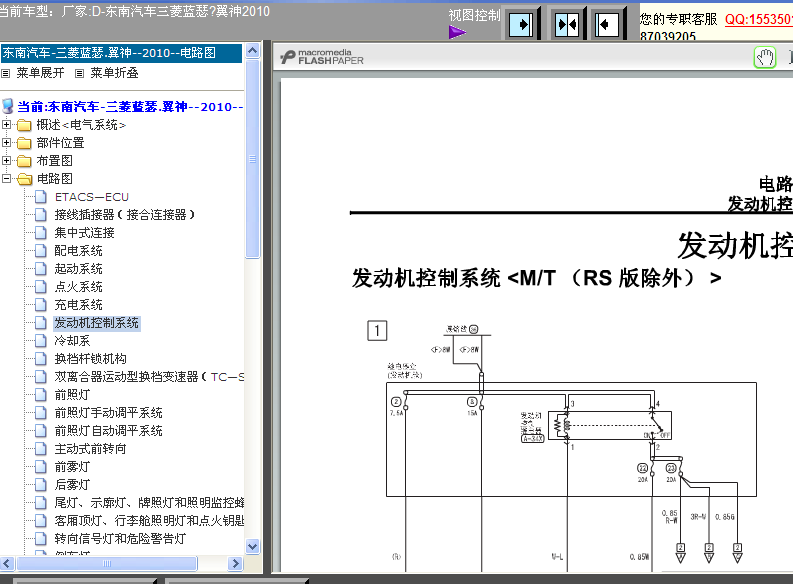Click the page icon beside 起动系统

pyautogui.click(x=41, y=268)
